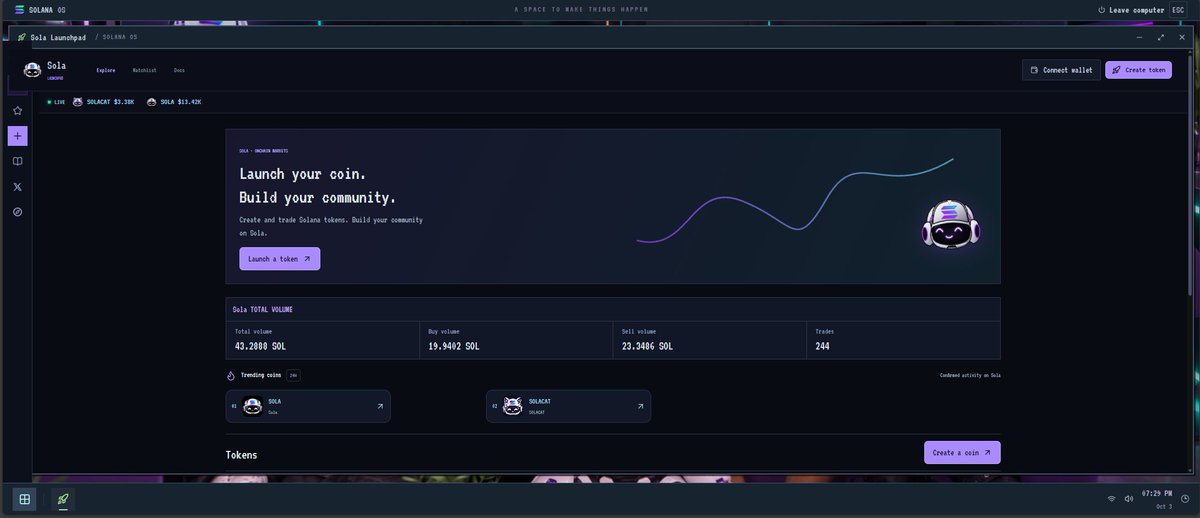This screenshot has width=1200, height=518.
Task: Click the SOLANA OS breadcrumb in window title
Action: tap(120, 37)
